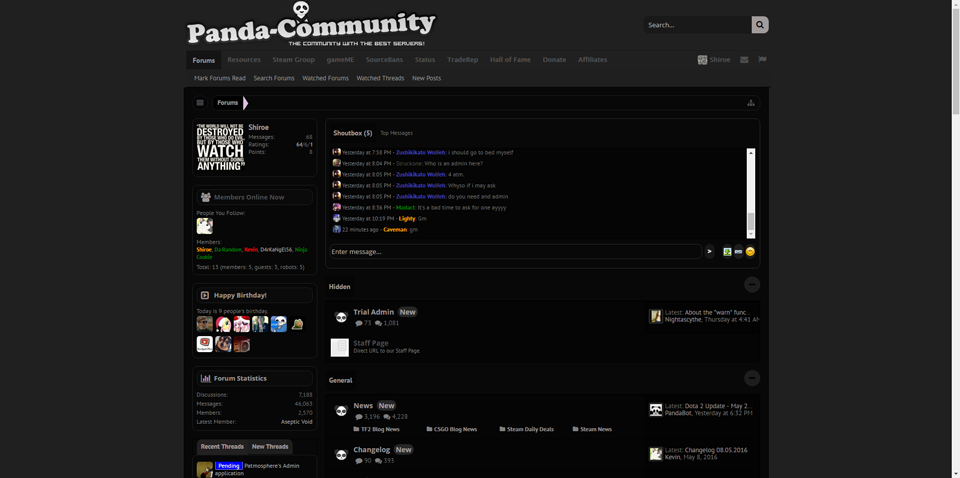960x478 pixels.
Task: Open Shiroe's large profile avatar
Action: (220, 147)
